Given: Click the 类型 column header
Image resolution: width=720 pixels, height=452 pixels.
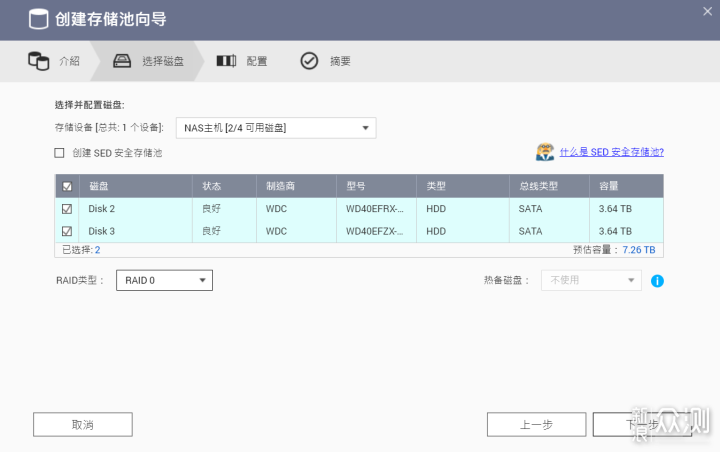Looking at the screenshot, I should [463, 186].
